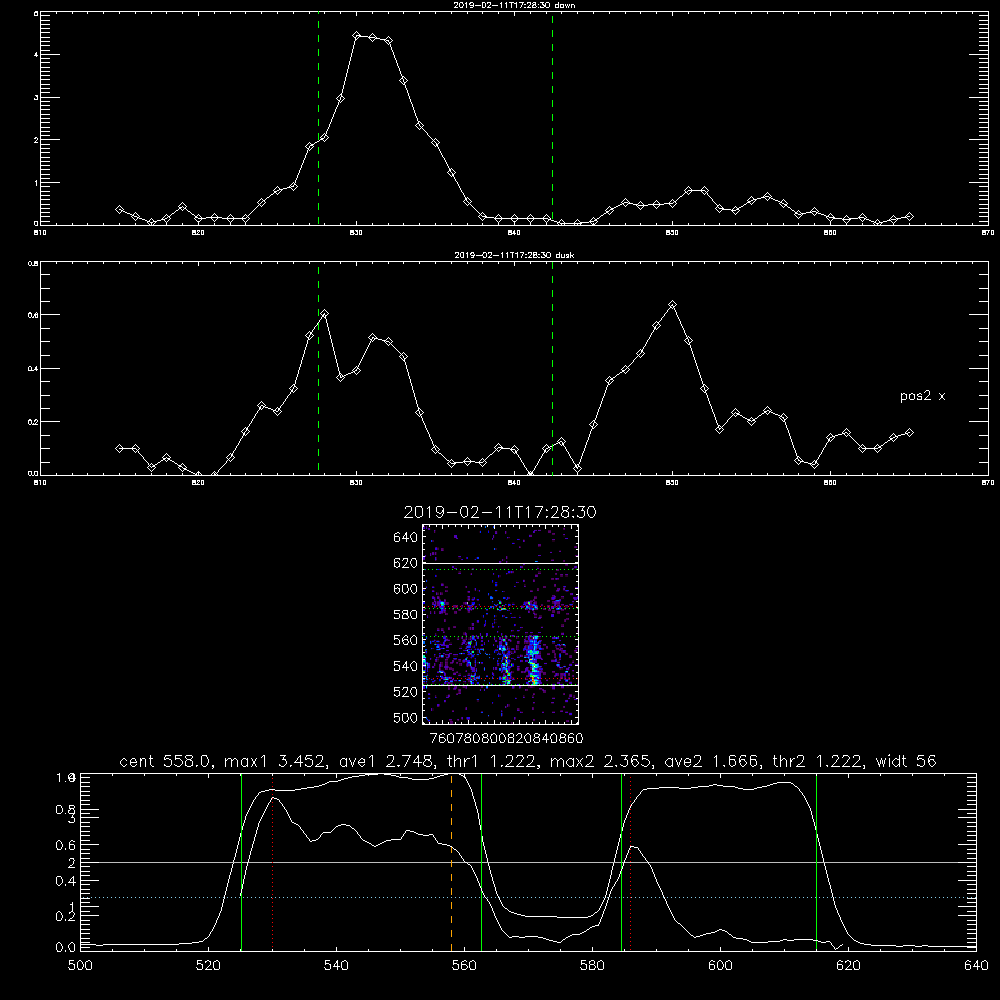Click bottom plot x-axis label 600
The width and height of the screenshot is (1000, 1000).
(x=720, y=966)
